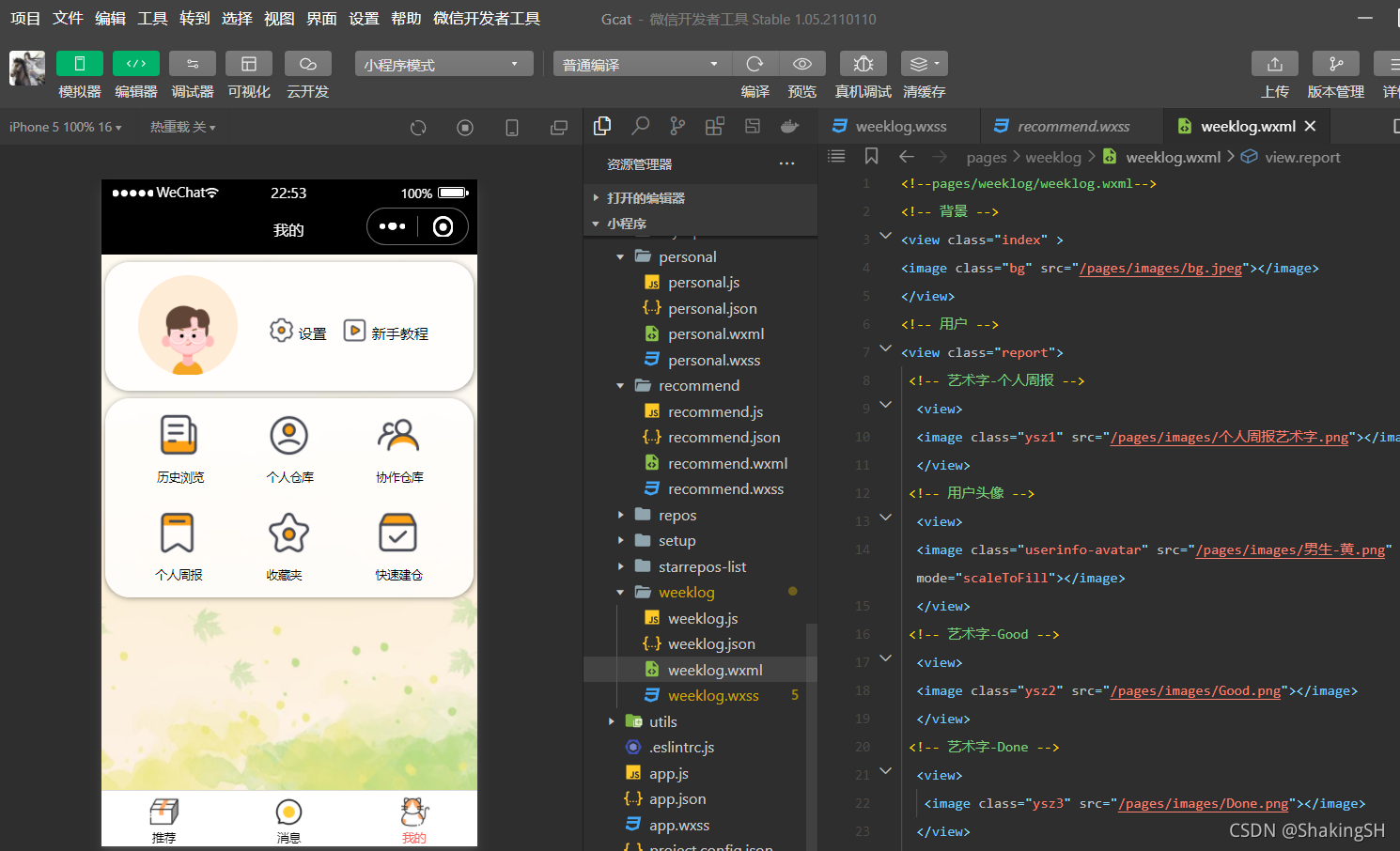Image resolution: width=1400 pixels, height=851 pixels.
Task: Click the upload icon
Action: click(1275, 64)
